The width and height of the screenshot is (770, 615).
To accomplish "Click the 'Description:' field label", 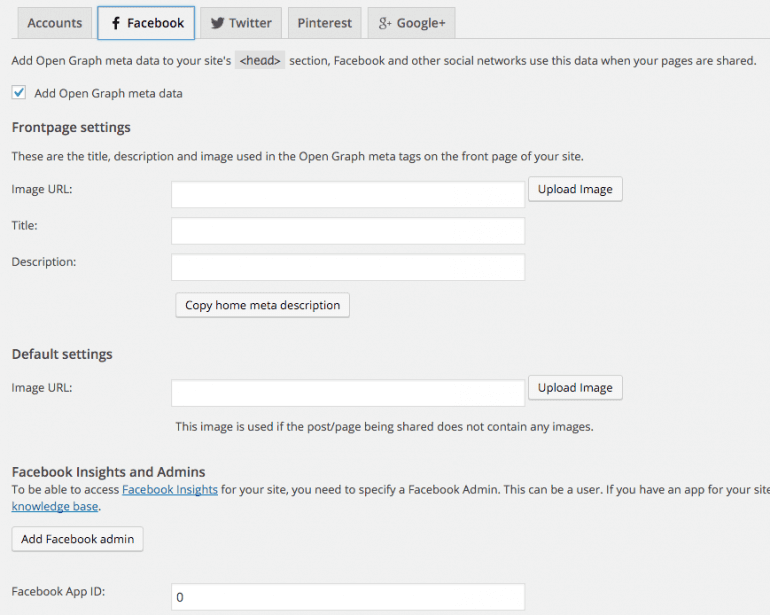I will click(x=44, y=262).
